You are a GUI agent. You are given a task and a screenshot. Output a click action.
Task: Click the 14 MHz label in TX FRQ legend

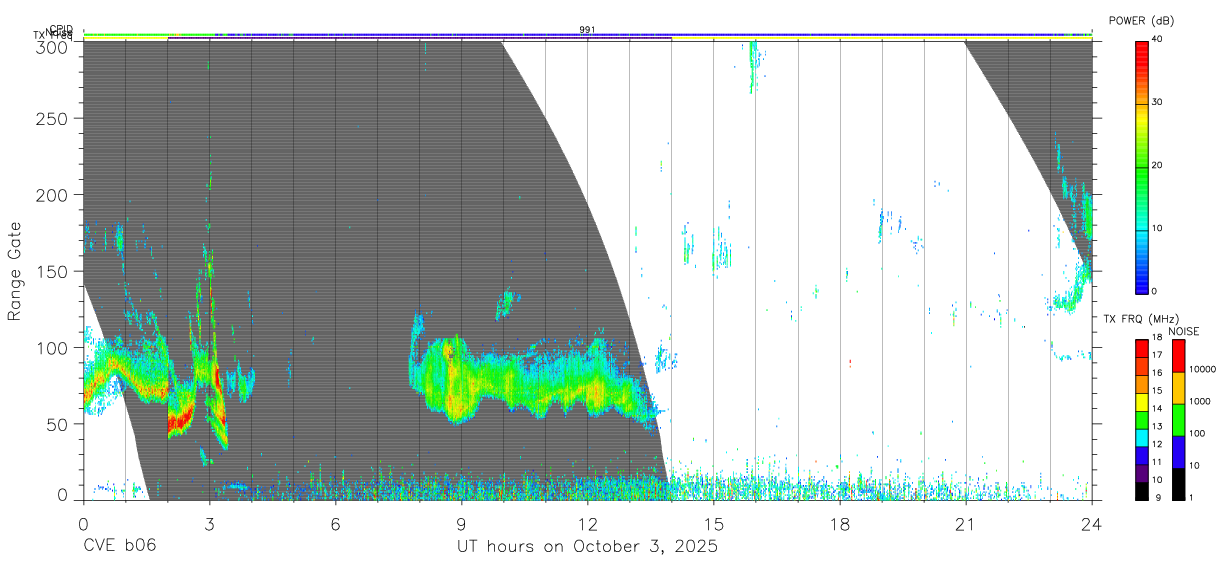pyautogui.click(x=1156, y=409)
